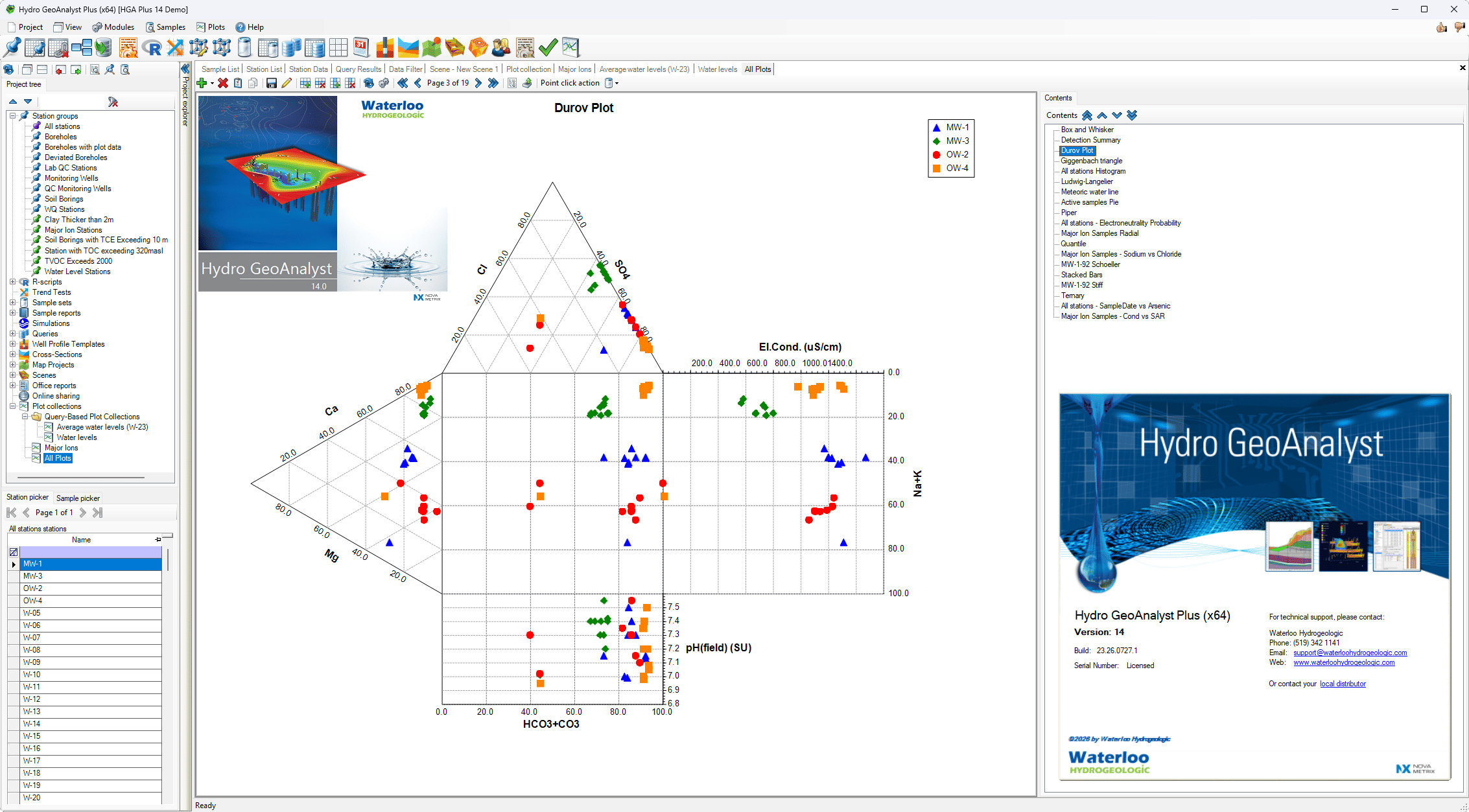Click the pencil edit icon in plot toolbar
Screen dimensions: 1469x812
tap(287, 83)
